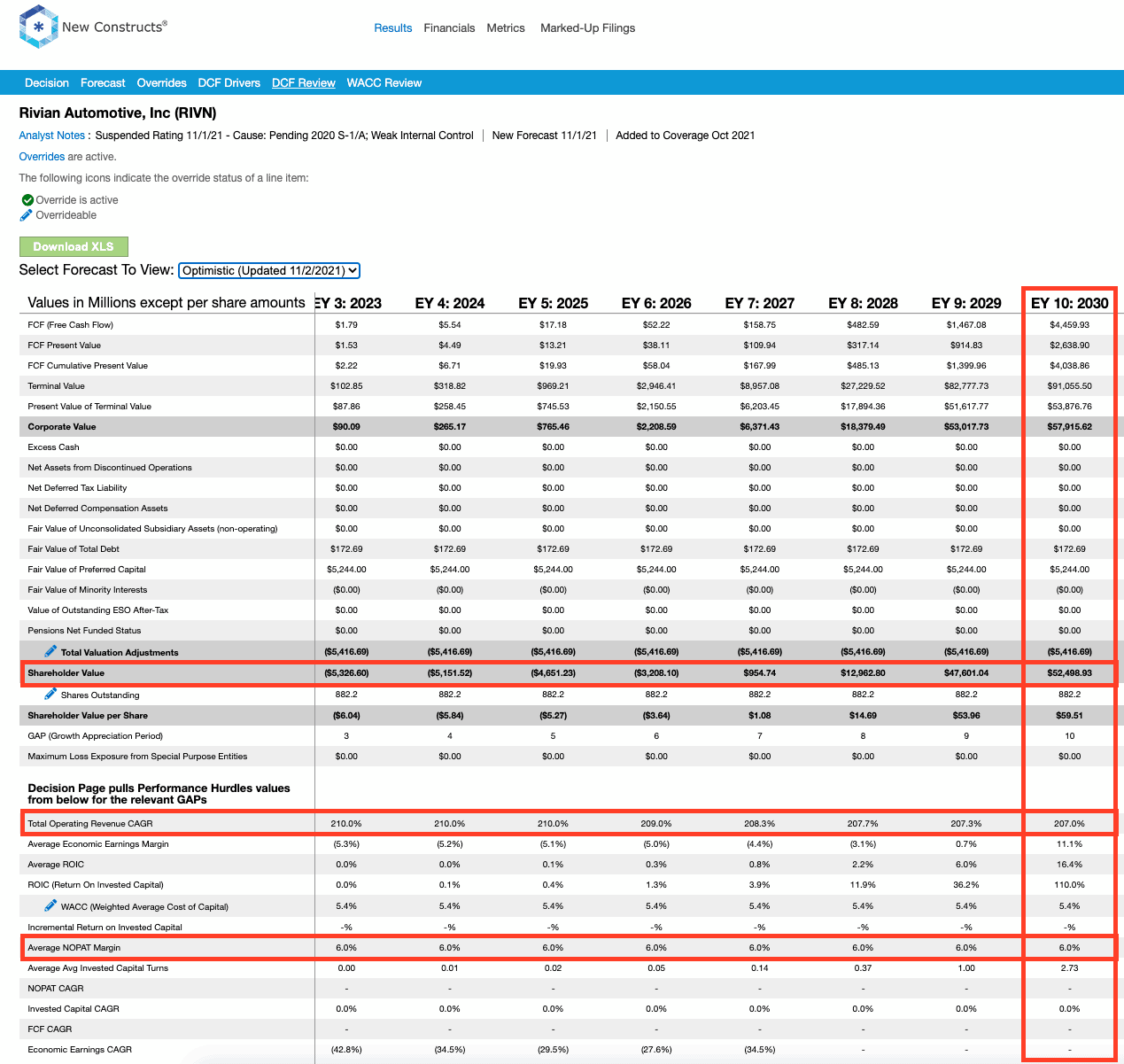Click the EY 7: 2027 column header
This screenshot has width=1124, height=1064.
759,303
